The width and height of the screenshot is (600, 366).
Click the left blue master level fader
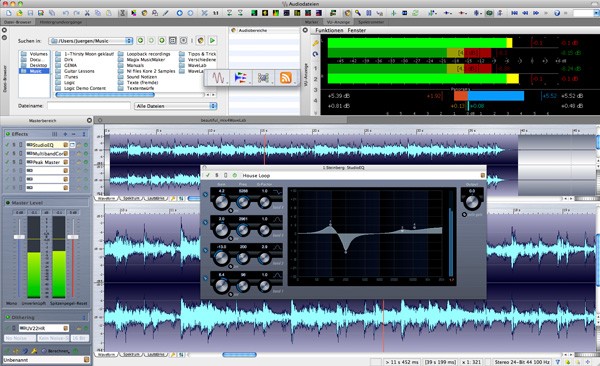(19, 237)
